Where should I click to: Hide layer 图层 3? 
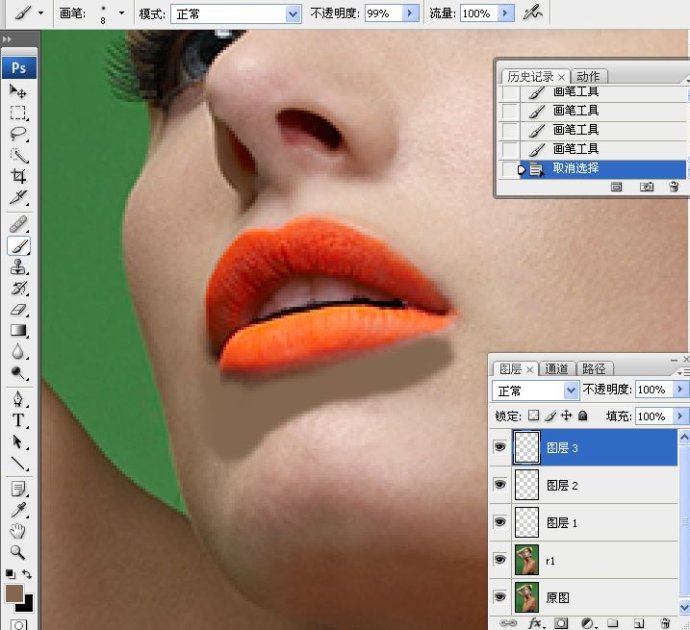tap(499, 447)
